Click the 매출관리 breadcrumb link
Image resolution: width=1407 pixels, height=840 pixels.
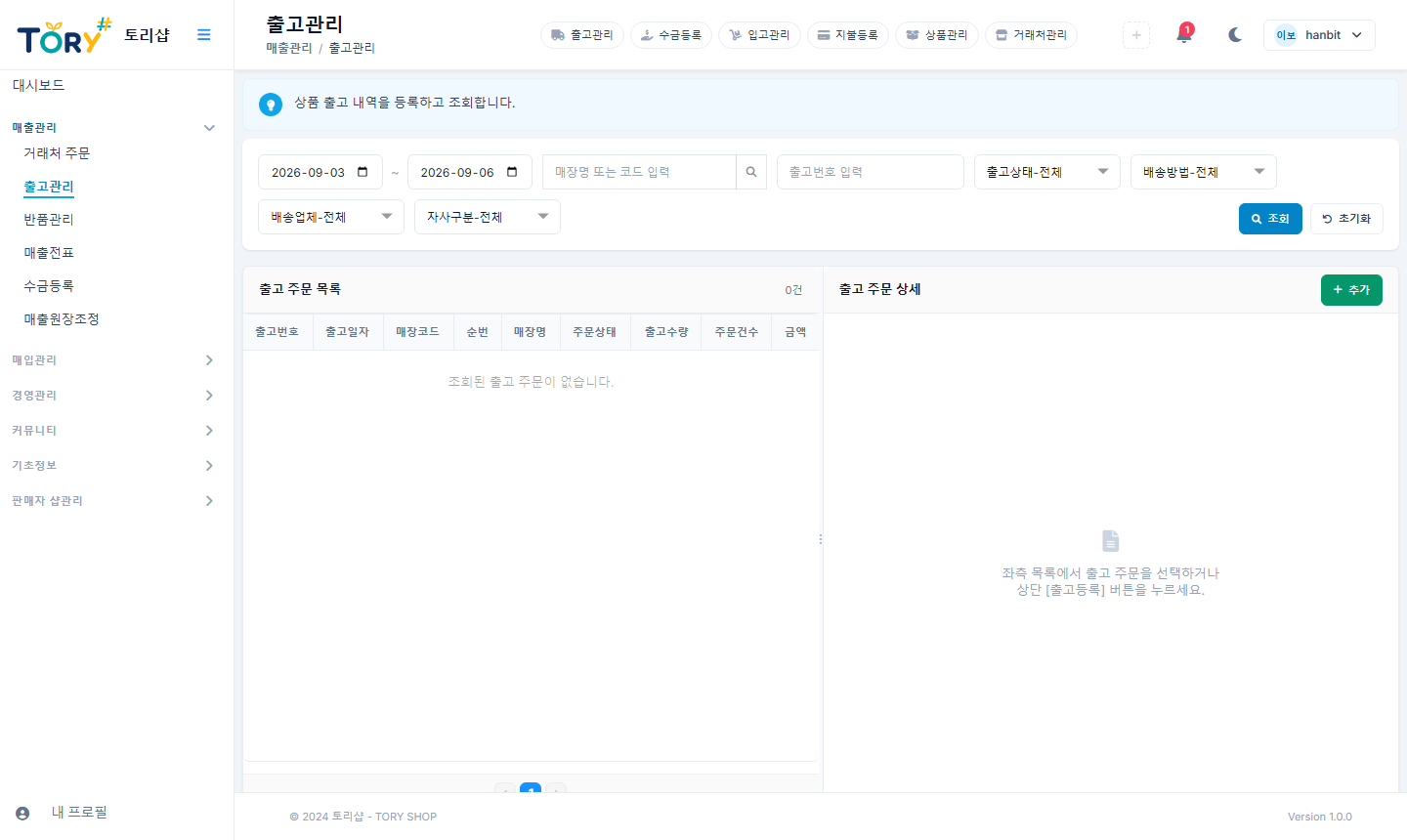289,48
